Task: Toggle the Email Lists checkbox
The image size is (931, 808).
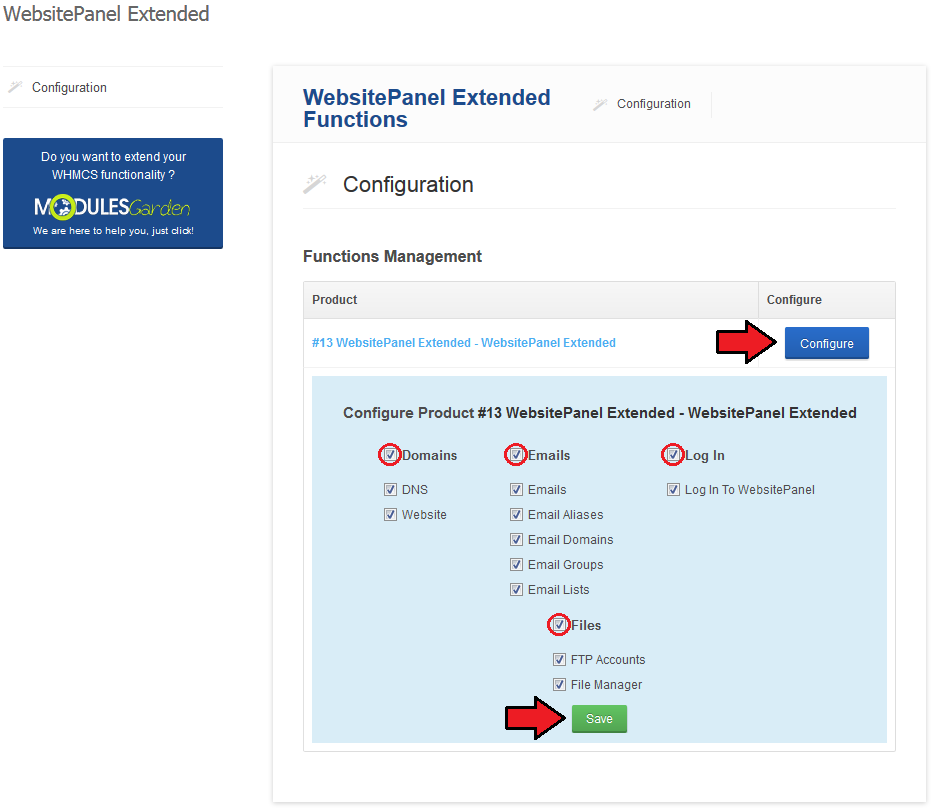Action: click(x=516, y=590)
